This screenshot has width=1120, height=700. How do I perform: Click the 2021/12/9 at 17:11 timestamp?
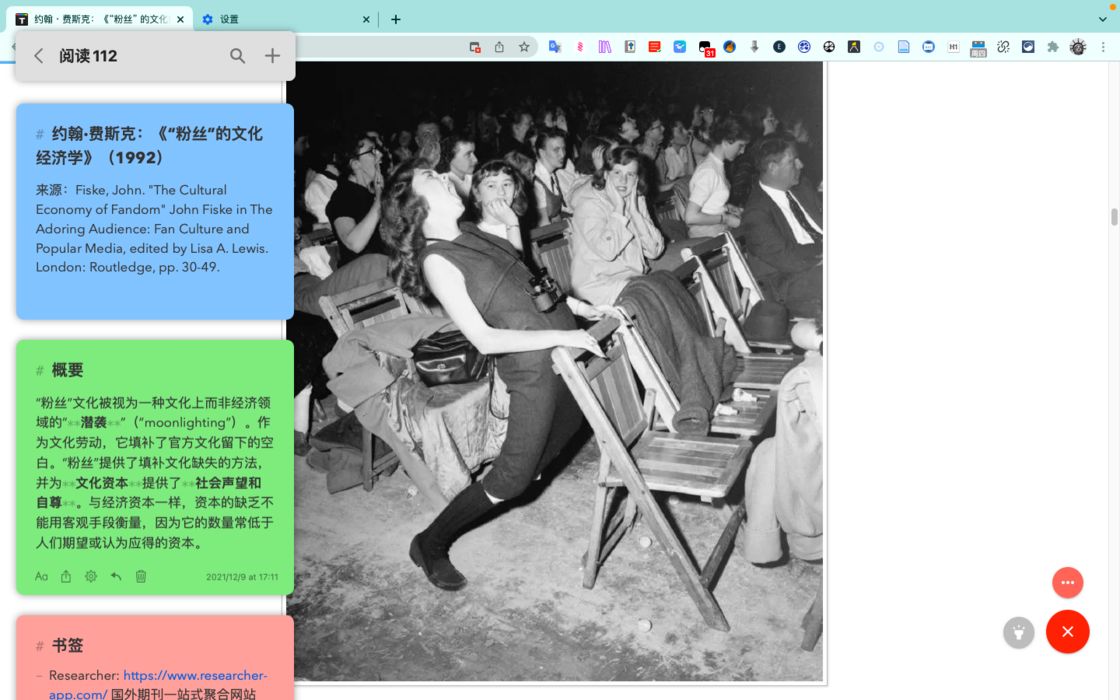pos(242,577)
